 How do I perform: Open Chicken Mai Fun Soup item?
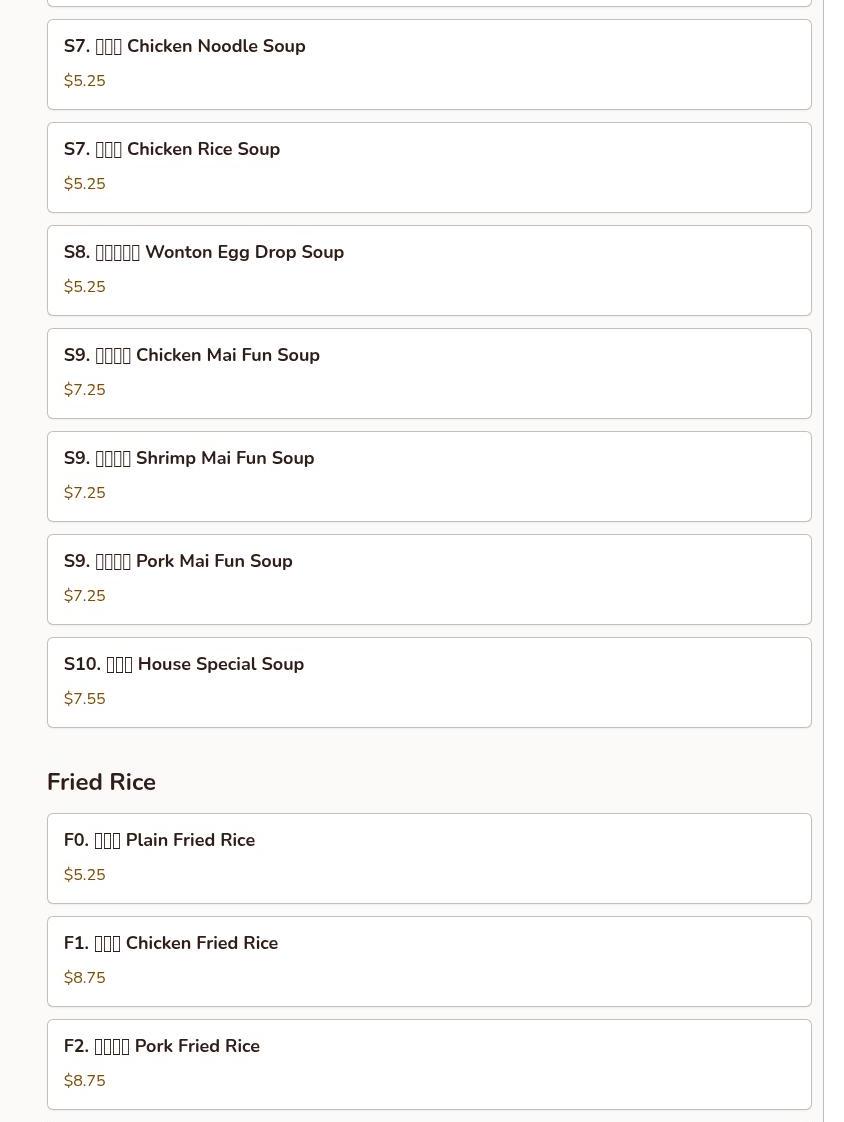[429, 373]
